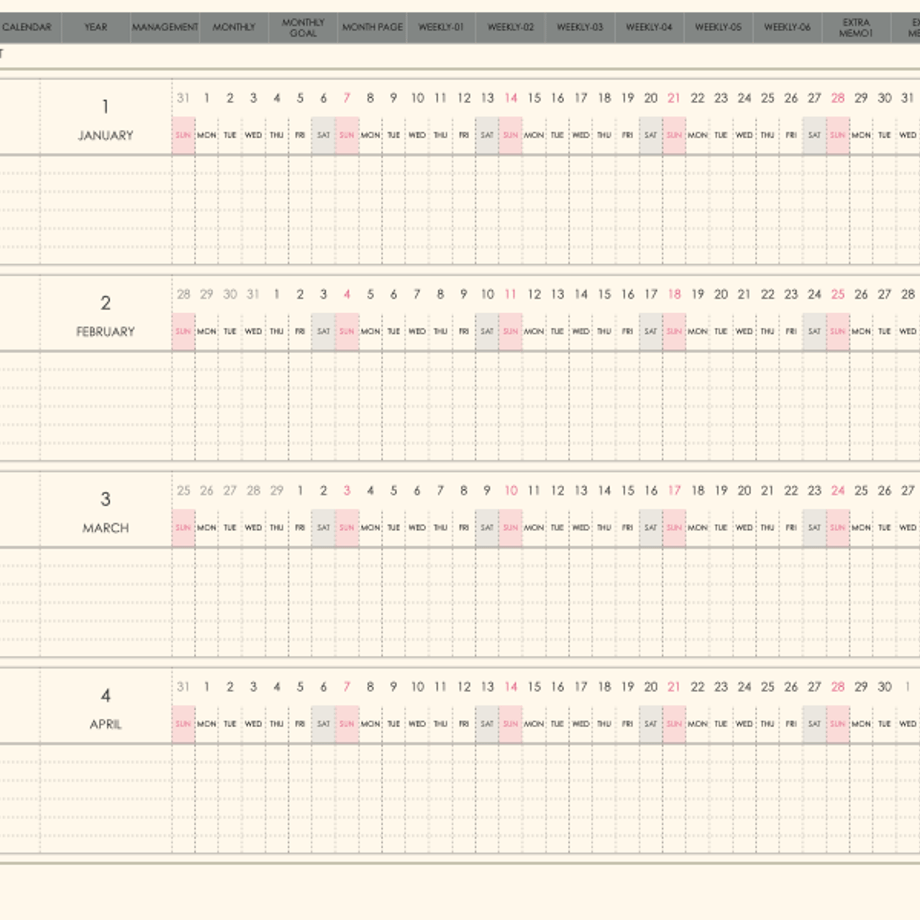Screen dimensions: 920x920
Task: Click date 18 in the February row
Action: coord(674,294)
